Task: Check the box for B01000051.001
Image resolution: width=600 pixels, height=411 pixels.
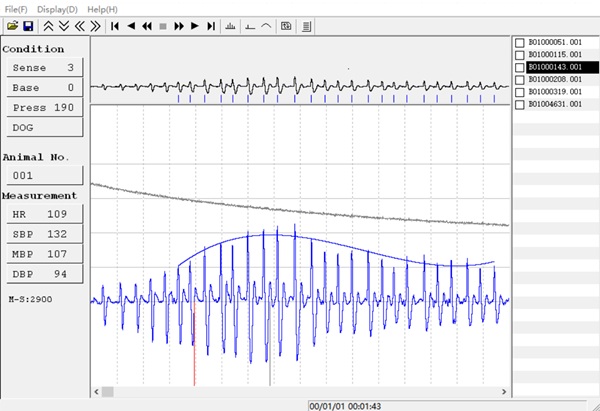Action: tap(519, 43)
